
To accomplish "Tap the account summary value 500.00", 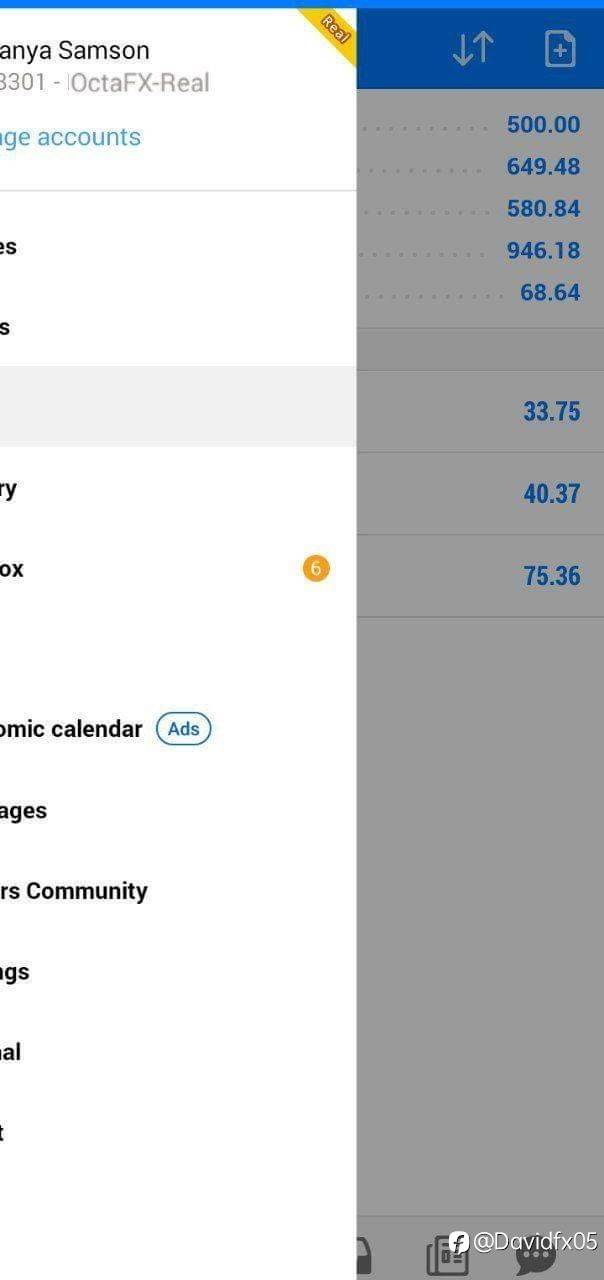I will 543,125.
